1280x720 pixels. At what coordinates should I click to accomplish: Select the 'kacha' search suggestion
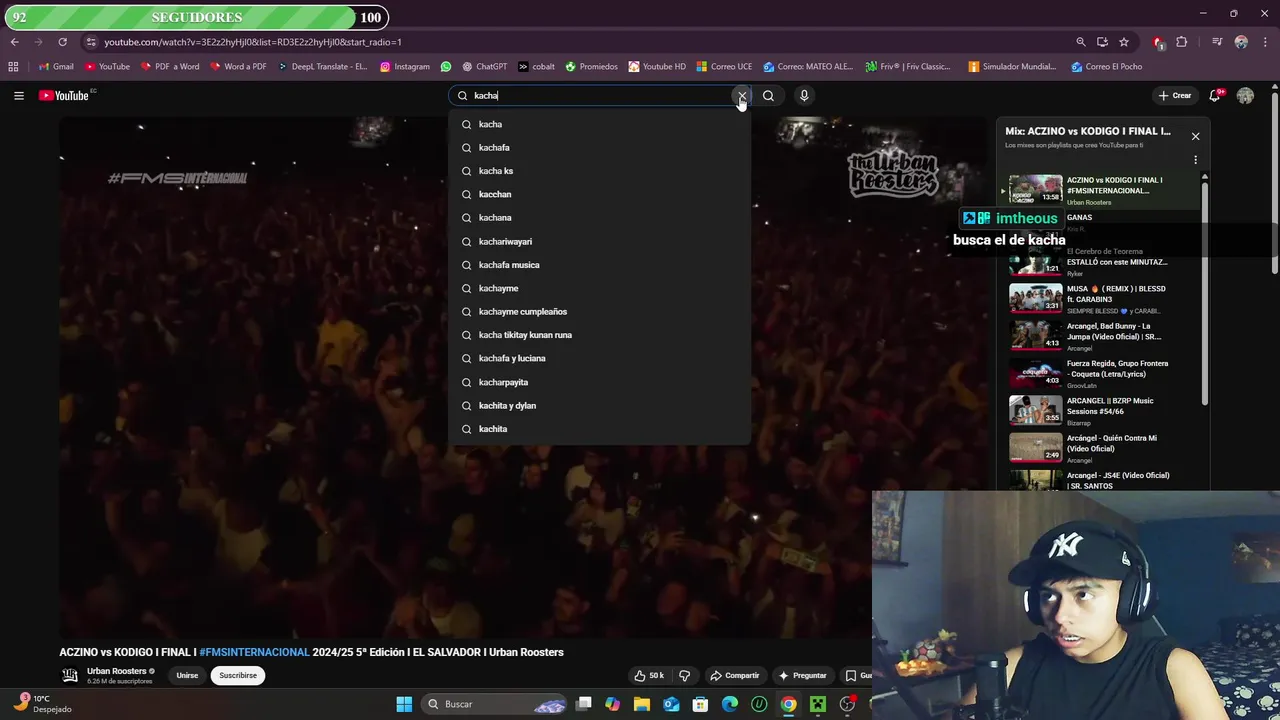click(599, 124)
